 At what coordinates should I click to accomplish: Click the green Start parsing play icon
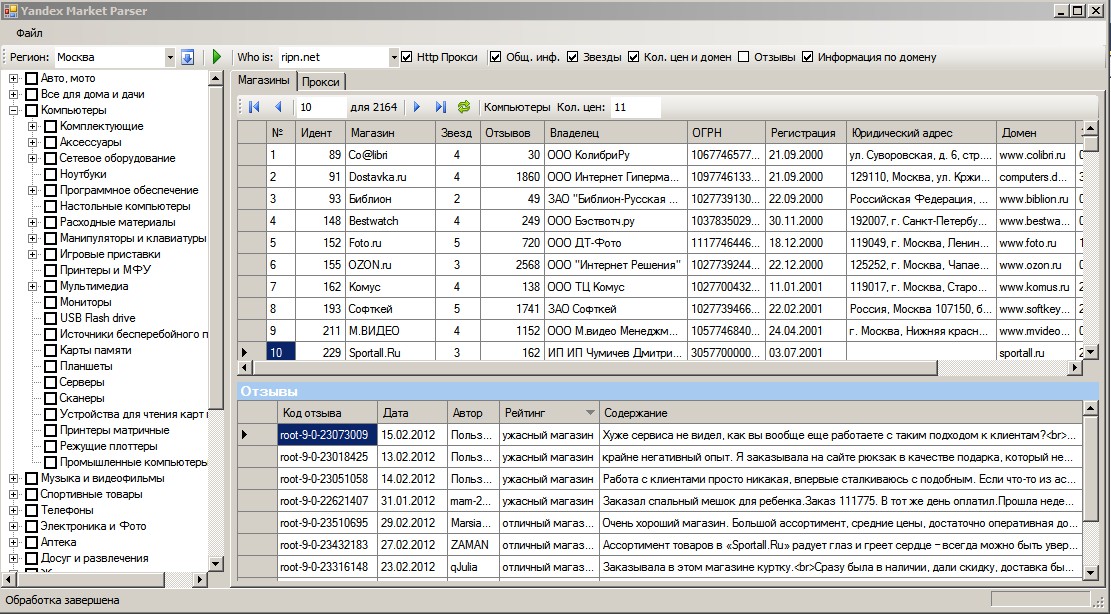click(217, 57)
